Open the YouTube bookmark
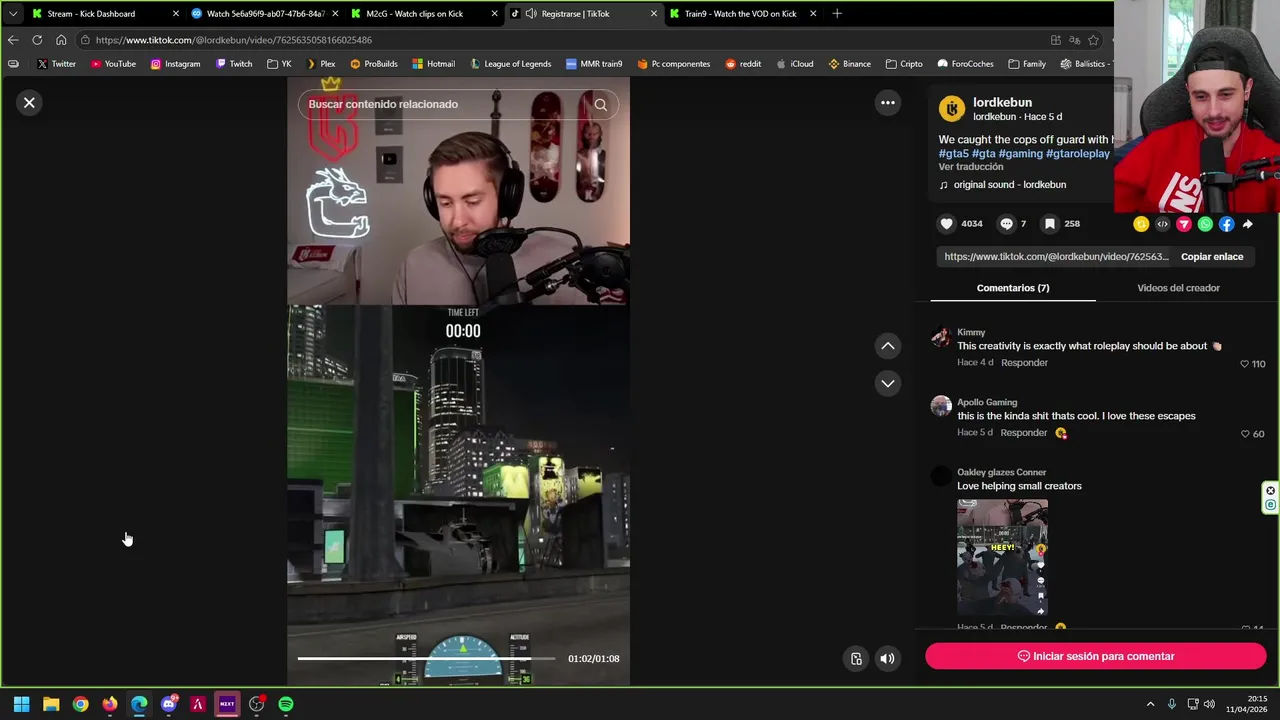Image resolution: width=1280 pixels, height=720 pixels. point(113,64)
